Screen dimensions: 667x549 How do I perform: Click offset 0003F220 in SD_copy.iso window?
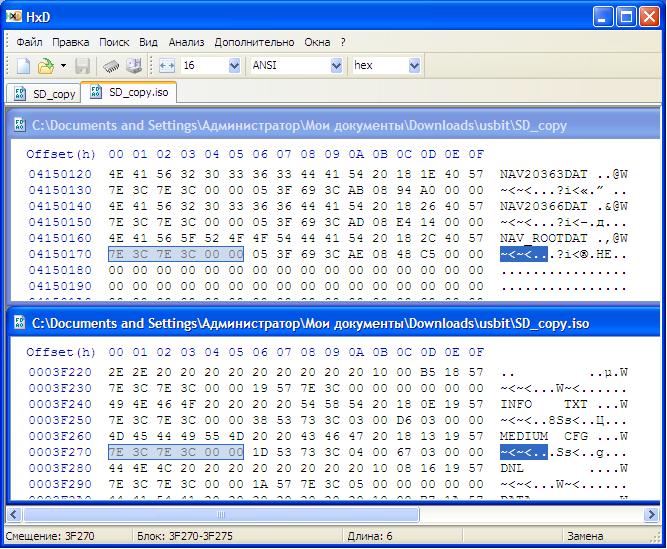(x=60, y=372)
